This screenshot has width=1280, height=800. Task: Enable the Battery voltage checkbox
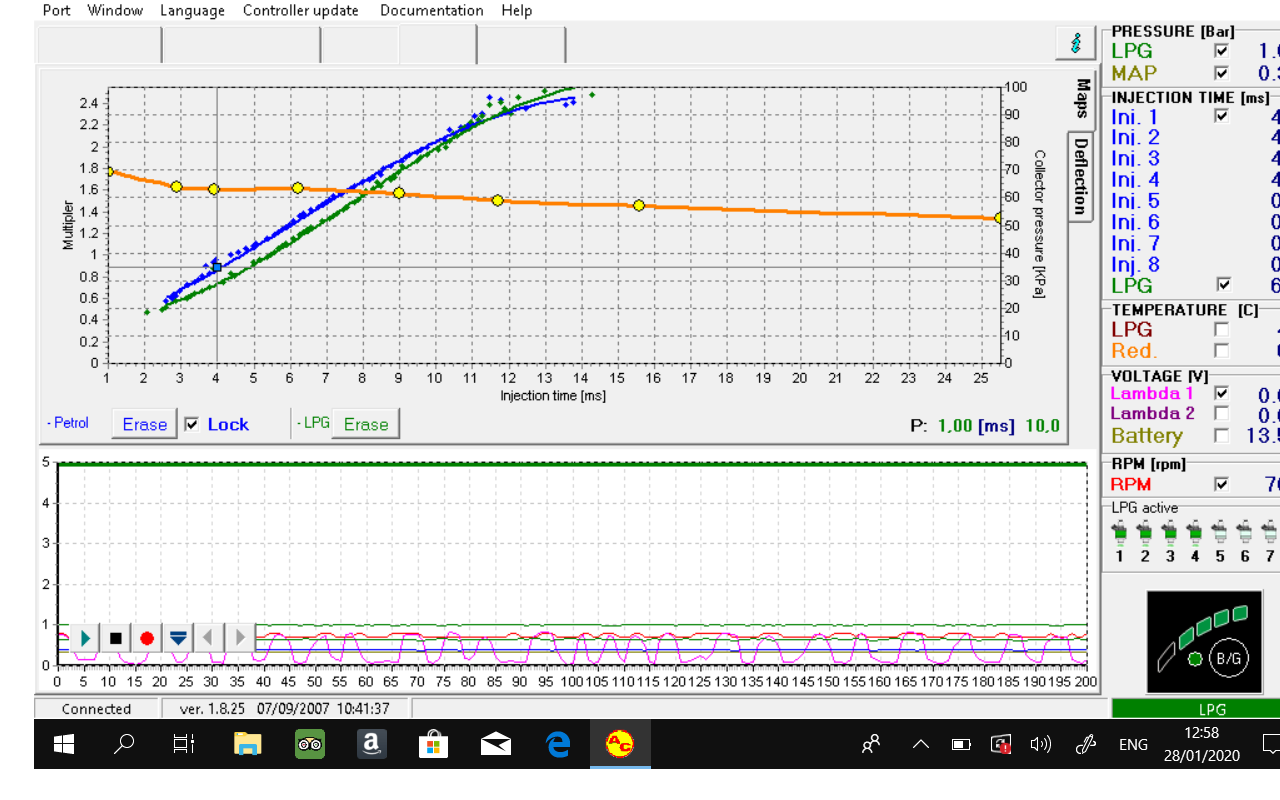(x=1220, y=435)
